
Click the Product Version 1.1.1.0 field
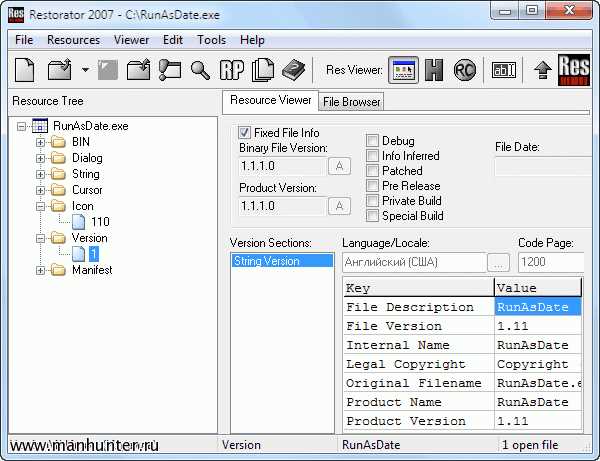pos(282,206)
